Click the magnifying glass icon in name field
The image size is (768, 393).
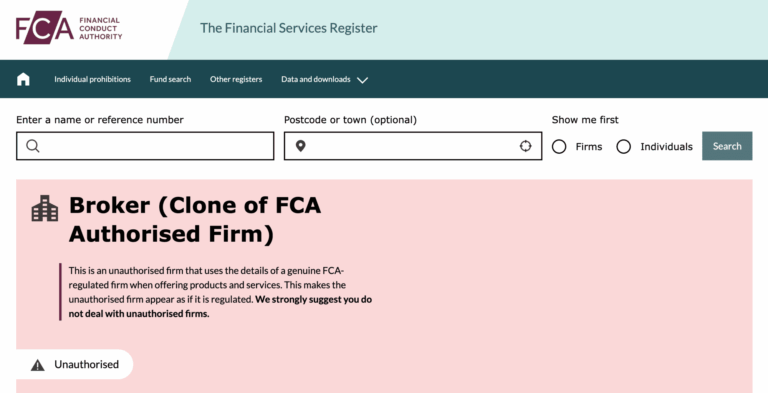click(x=33, y=146)
